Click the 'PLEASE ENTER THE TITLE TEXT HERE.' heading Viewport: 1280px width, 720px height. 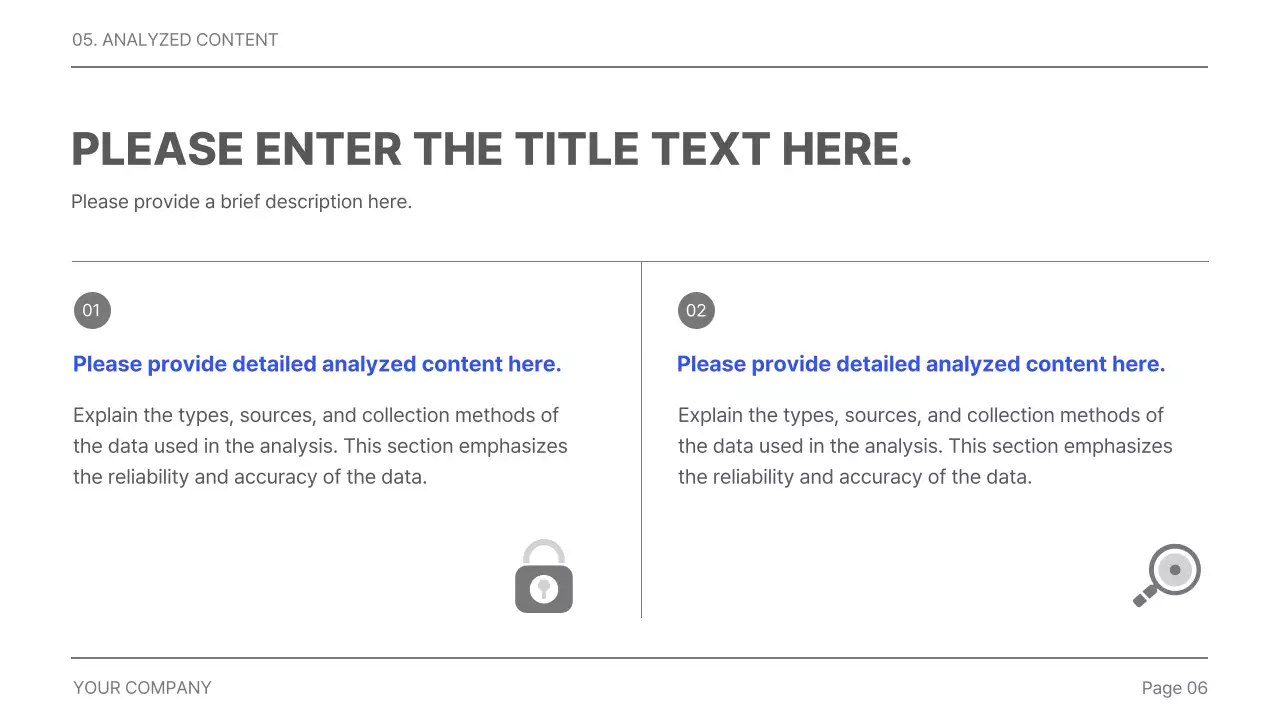[491, 149]
